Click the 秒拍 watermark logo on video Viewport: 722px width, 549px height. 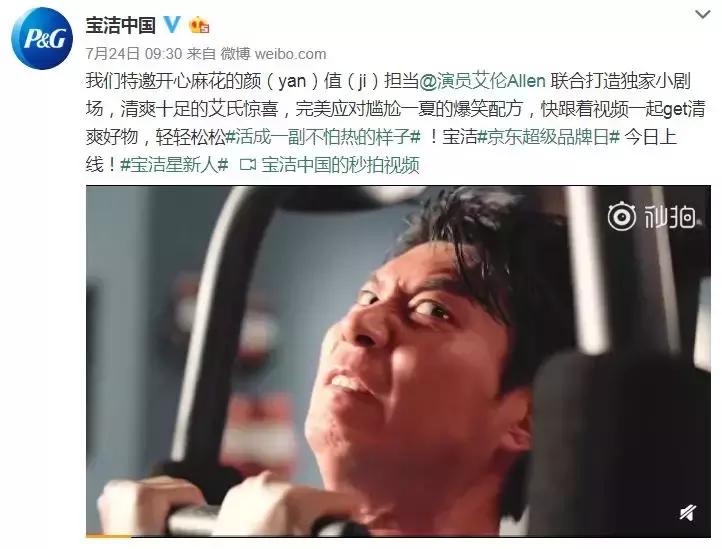coord(652,216)
